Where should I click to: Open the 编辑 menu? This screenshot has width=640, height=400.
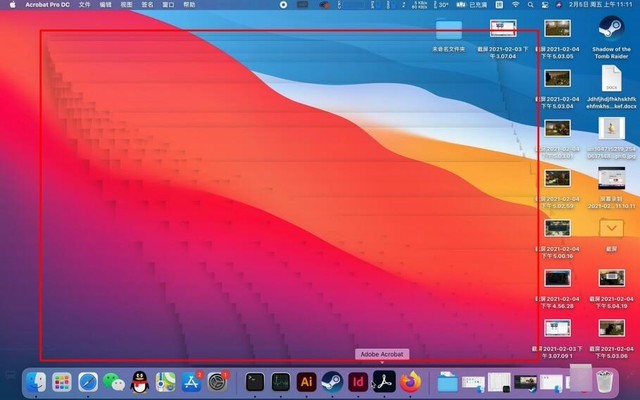click(105, 5)
